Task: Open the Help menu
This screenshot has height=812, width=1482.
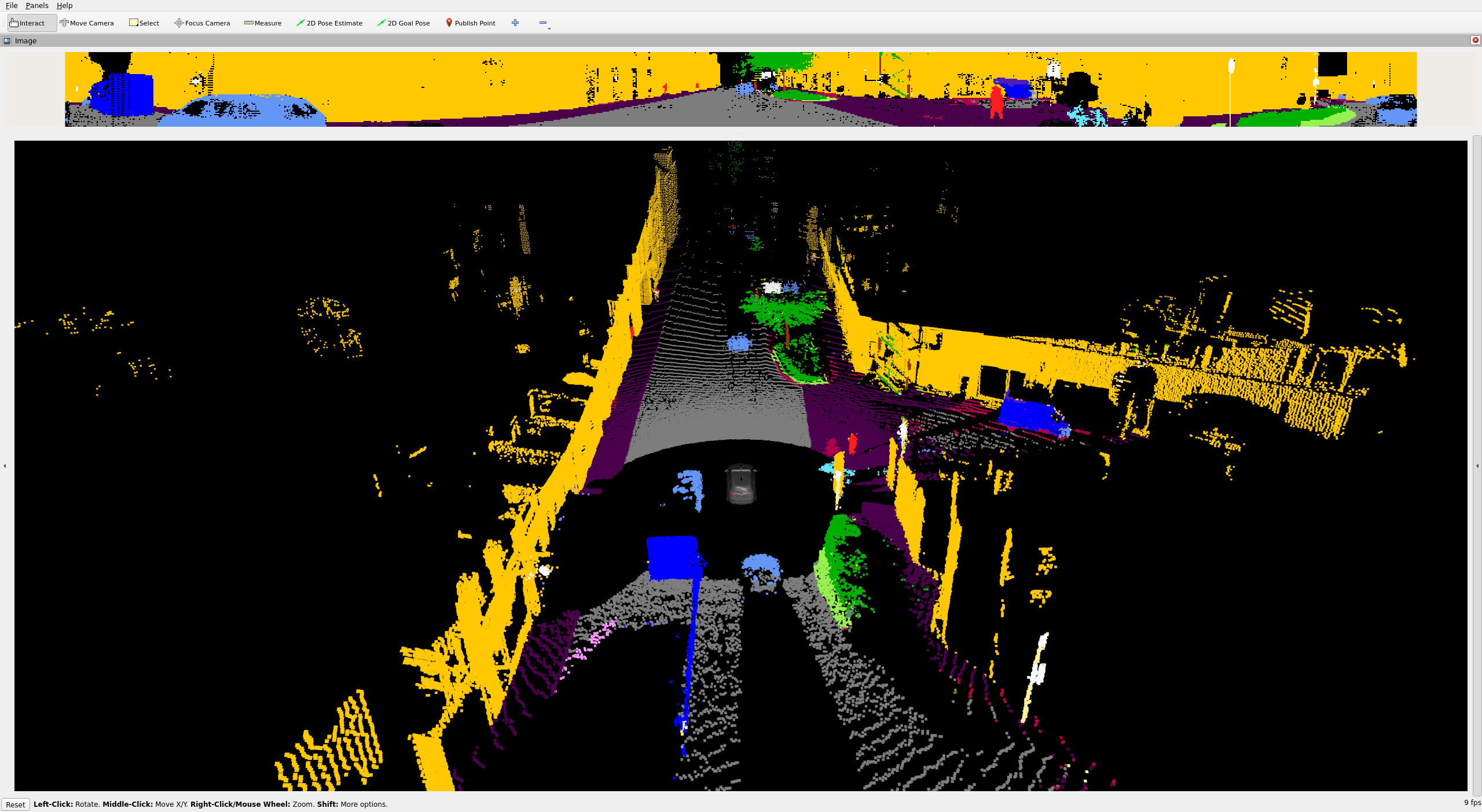Action: pos(64,5)
